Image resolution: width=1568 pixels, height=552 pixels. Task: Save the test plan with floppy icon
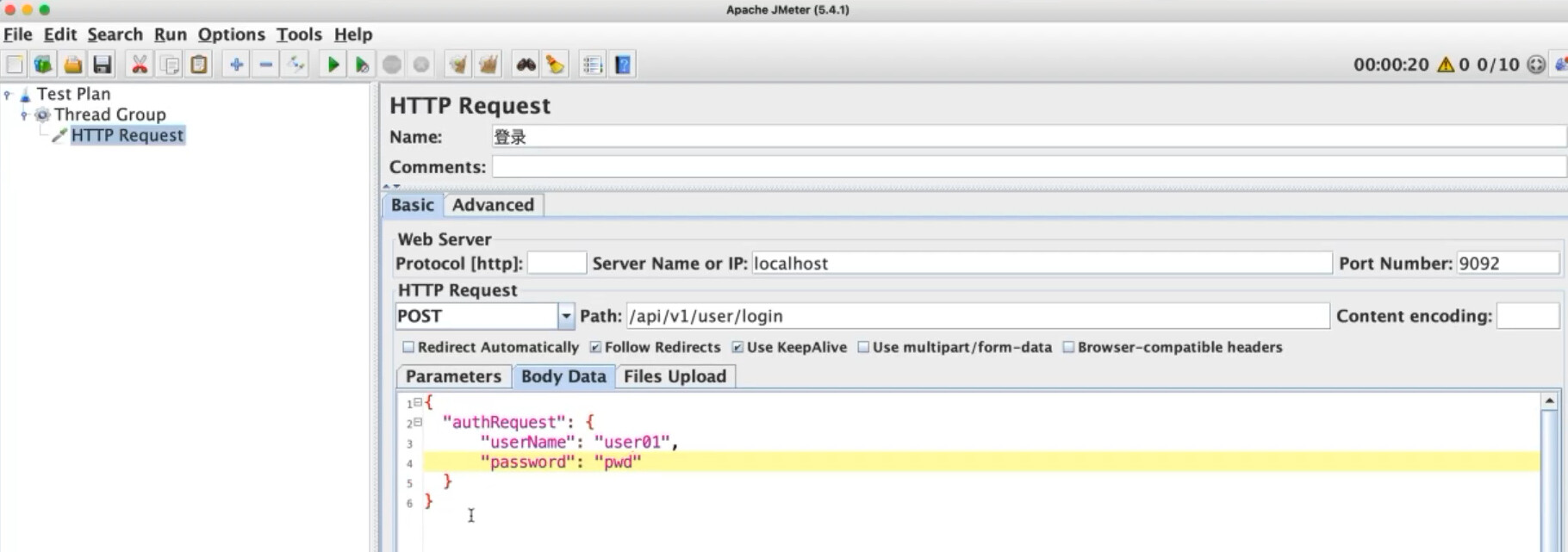pyautogui.click(x=103, y=65)
